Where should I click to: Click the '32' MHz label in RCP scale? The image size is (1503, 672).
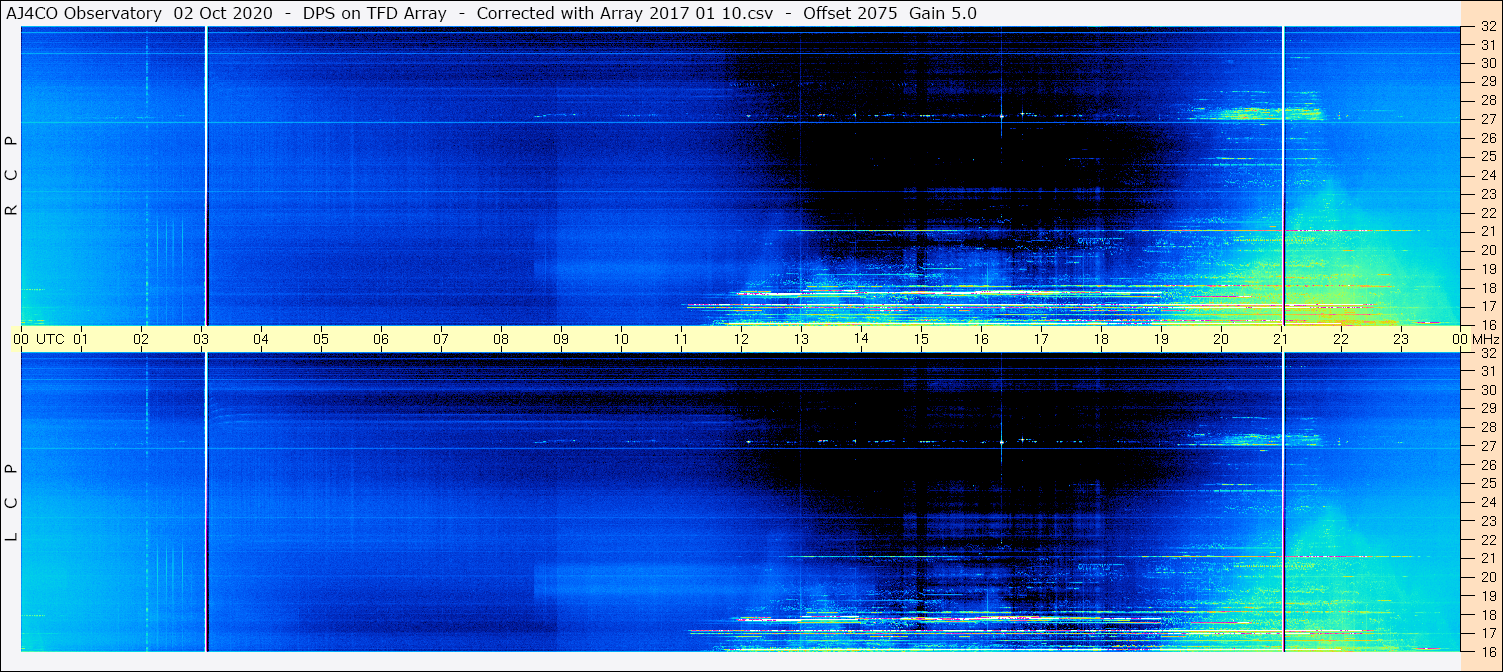pyautogui.click(x=1487, y=27)
